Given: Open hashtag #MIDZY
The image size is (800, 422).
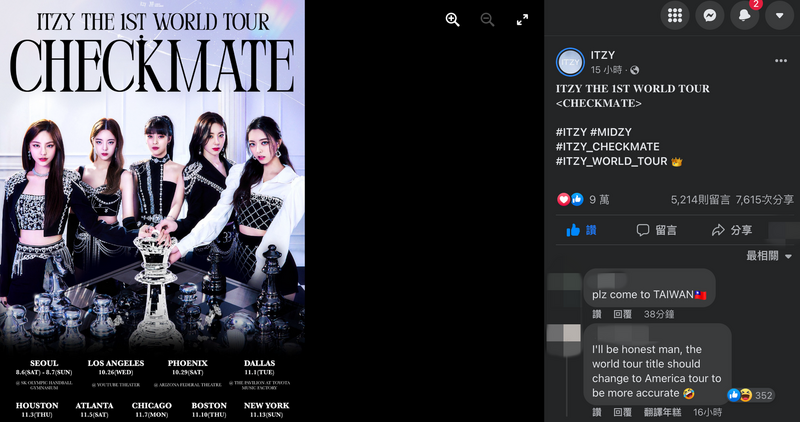Looking at the screenshot, I should pyautogui.click(x=611, y=132).
